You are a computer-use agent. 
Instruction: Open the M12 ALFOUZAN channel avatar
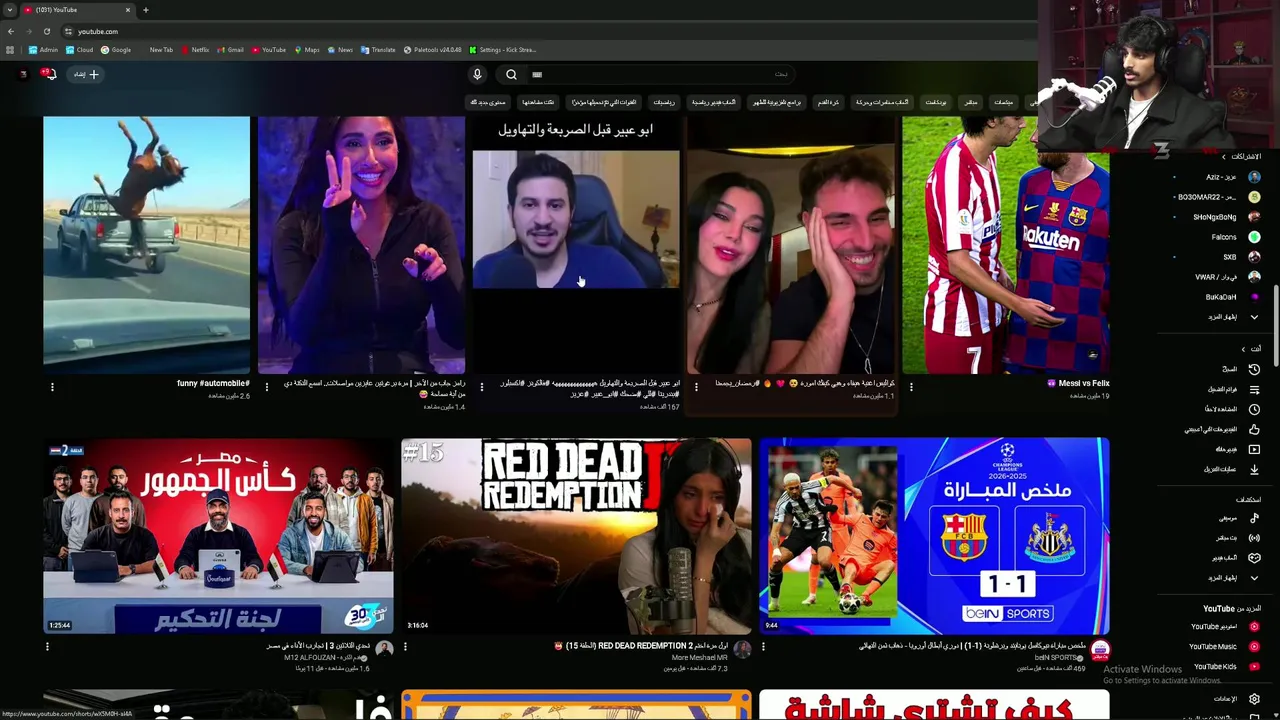click(384, 650)
